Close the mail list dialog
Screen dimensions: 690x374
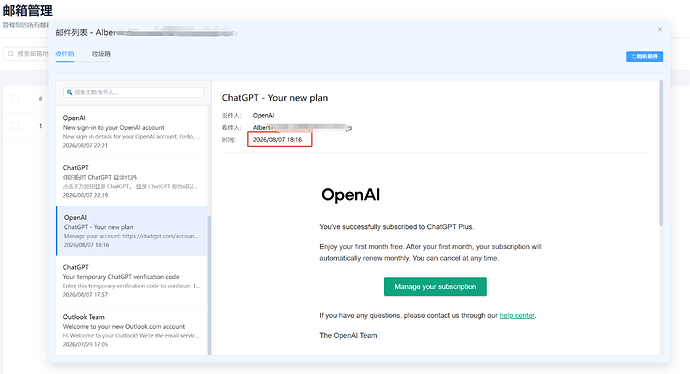click(x=659, y=29)
